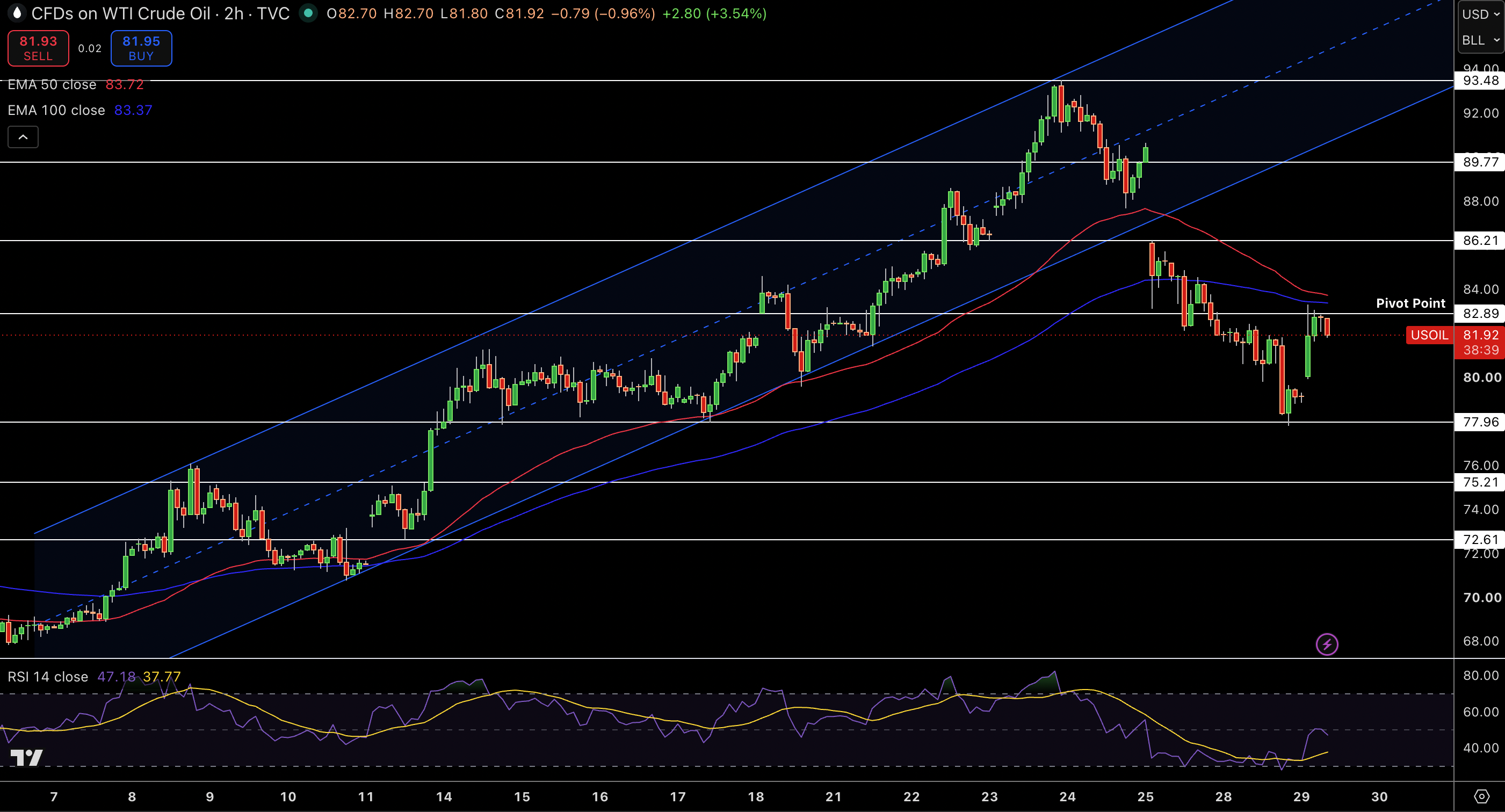Click the date 14 on time axis
This screenshot has width=1505, height=812.
444,797
